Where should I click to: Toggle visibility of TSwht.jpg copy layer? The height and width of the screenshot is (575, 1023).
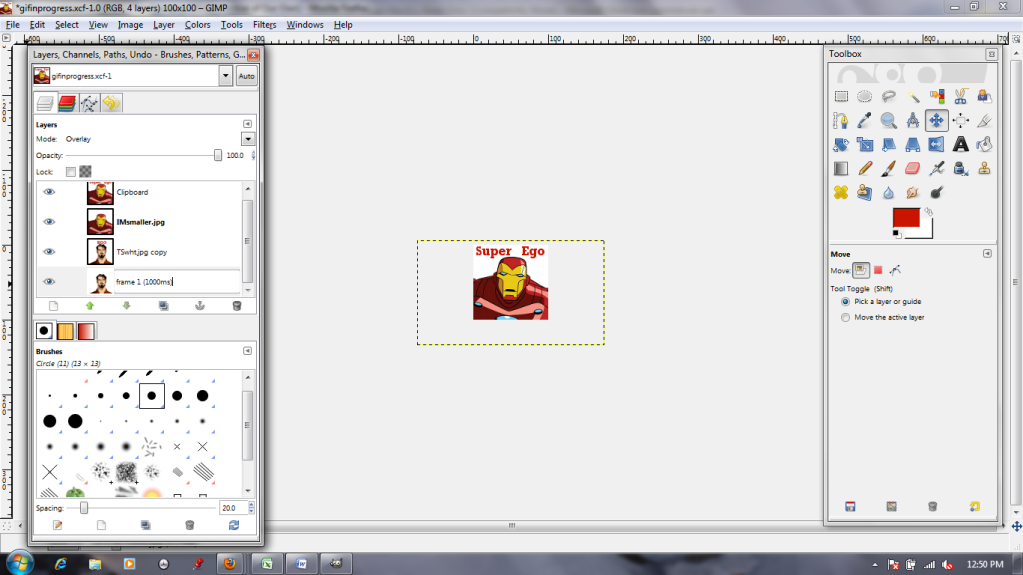tap(49, 252)
